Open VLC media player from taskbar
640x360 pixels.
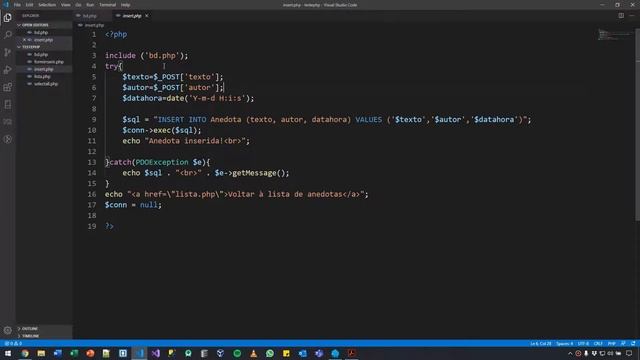click(x=253, y=353)
